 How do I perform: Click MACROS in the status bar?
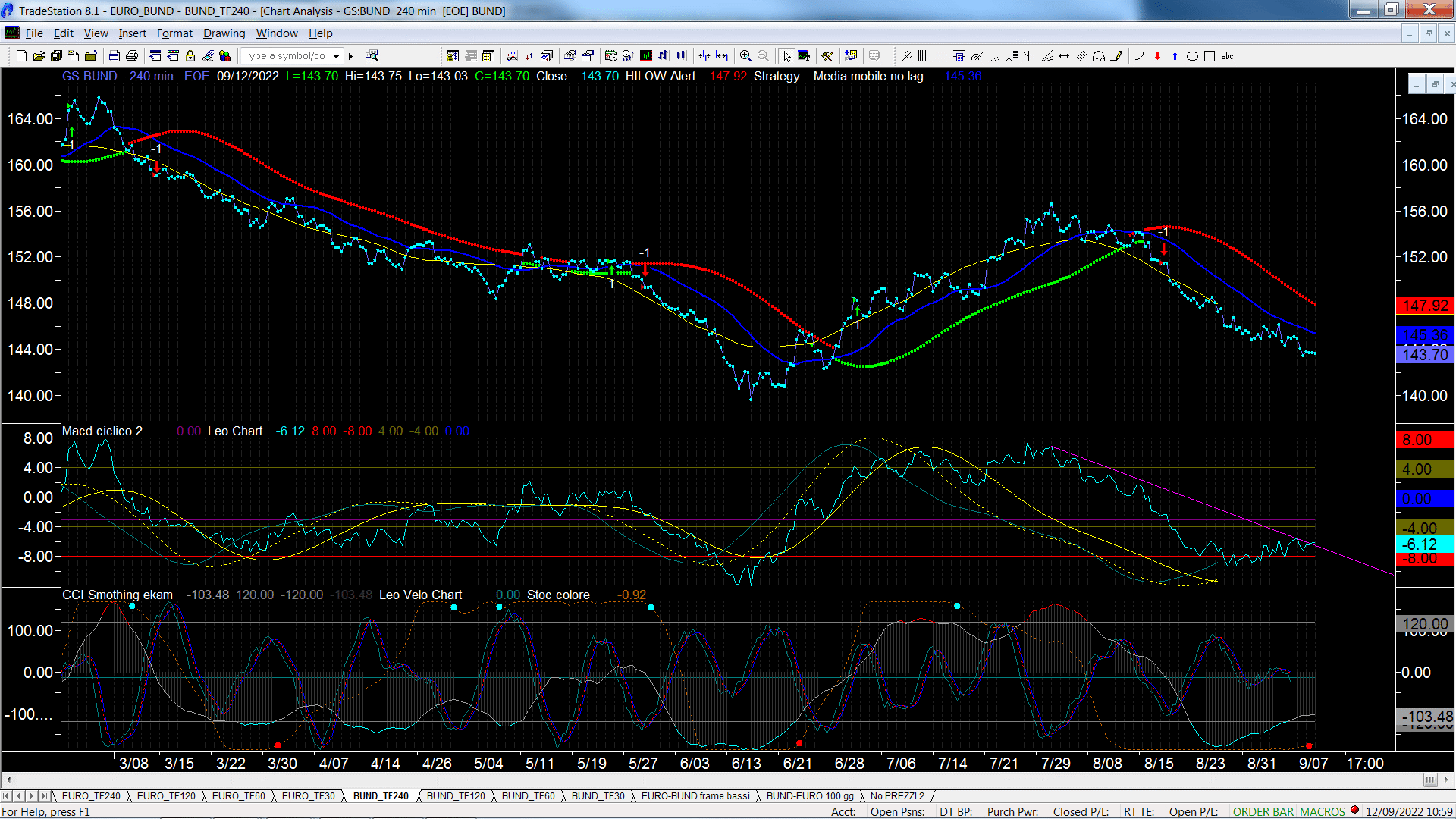click(1322, 811)
